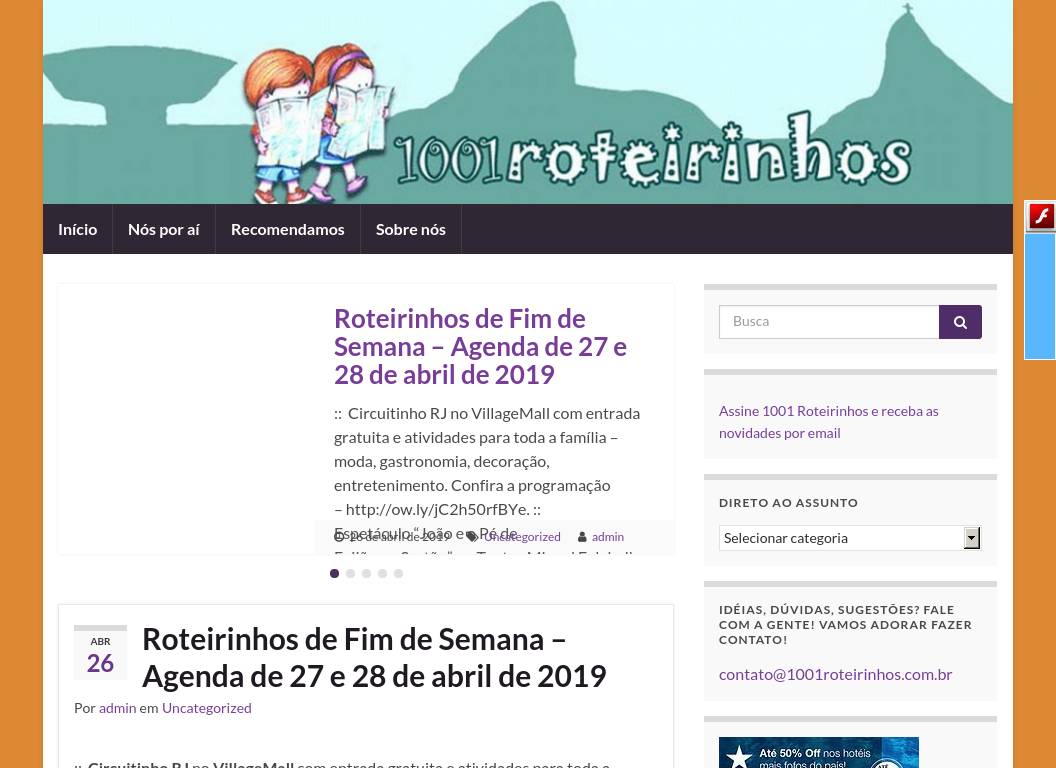Select the fourth slider pagination dot

click(383, 573)
